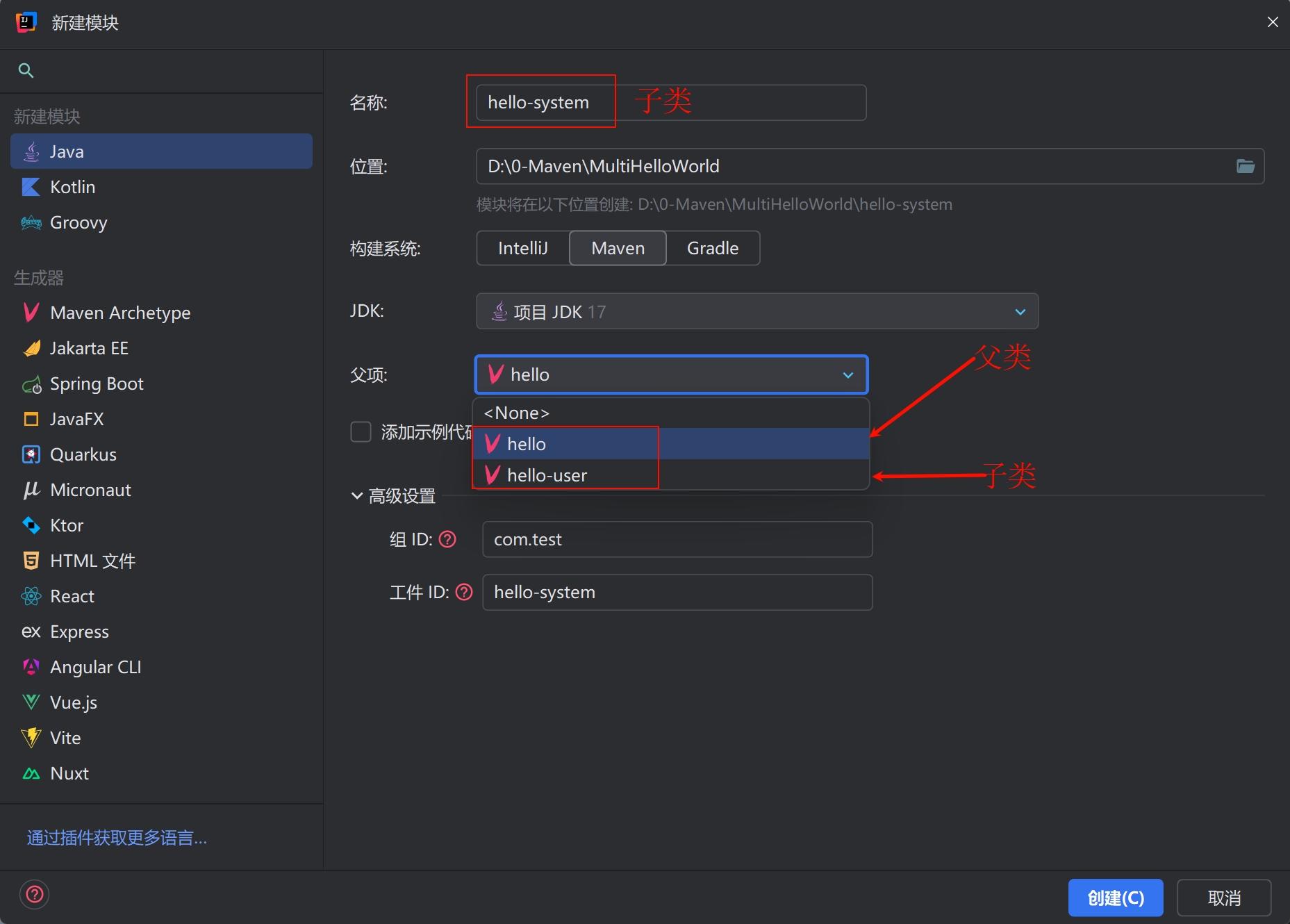Image resolution: width=1290 pixels, height=924 pixels.
Task: Select the Kotlin language entry
Action: tap(72, 187)
